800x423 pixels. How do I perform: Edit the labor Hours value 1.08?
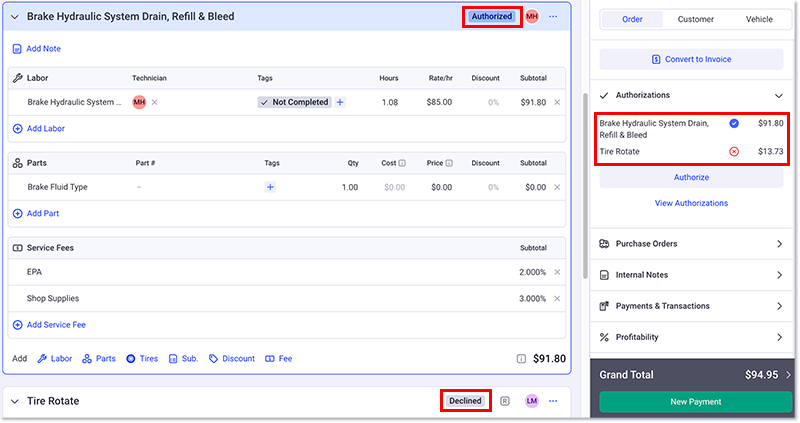(390, 102)
